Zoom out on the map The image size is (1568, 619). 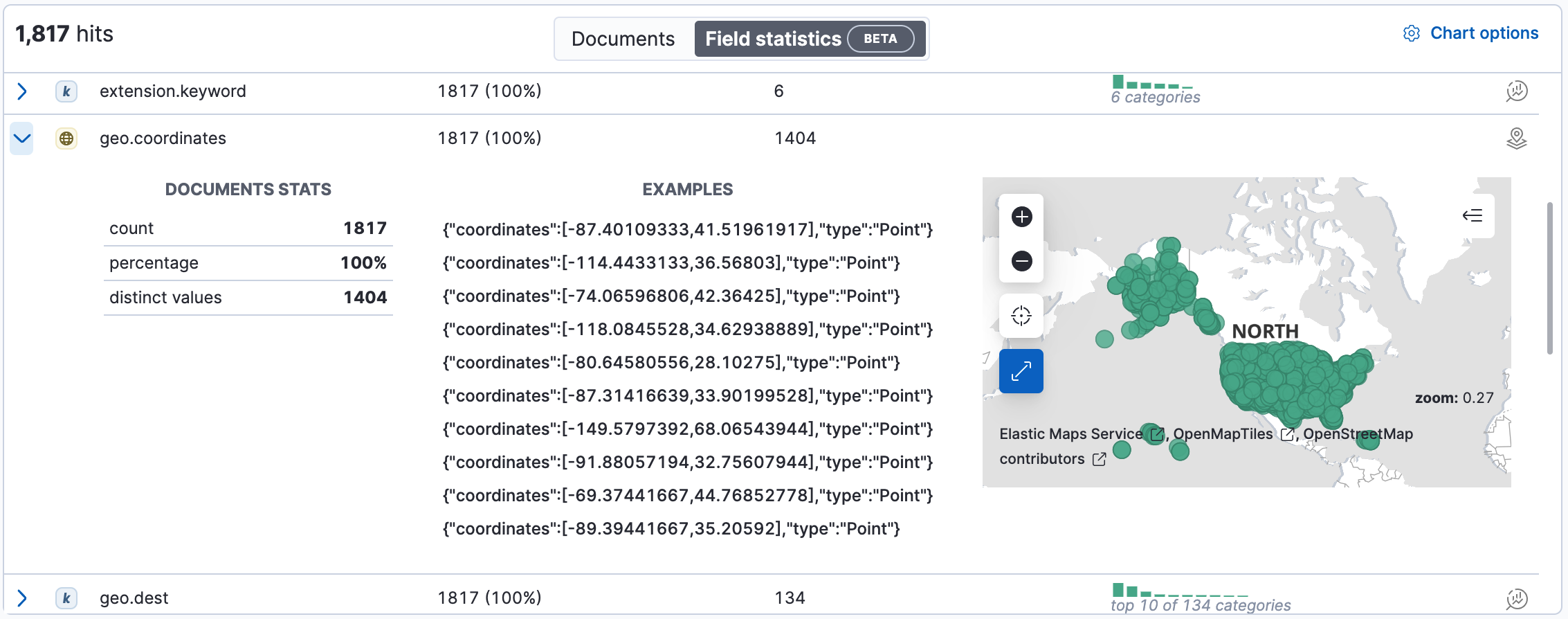[1021, 261]
